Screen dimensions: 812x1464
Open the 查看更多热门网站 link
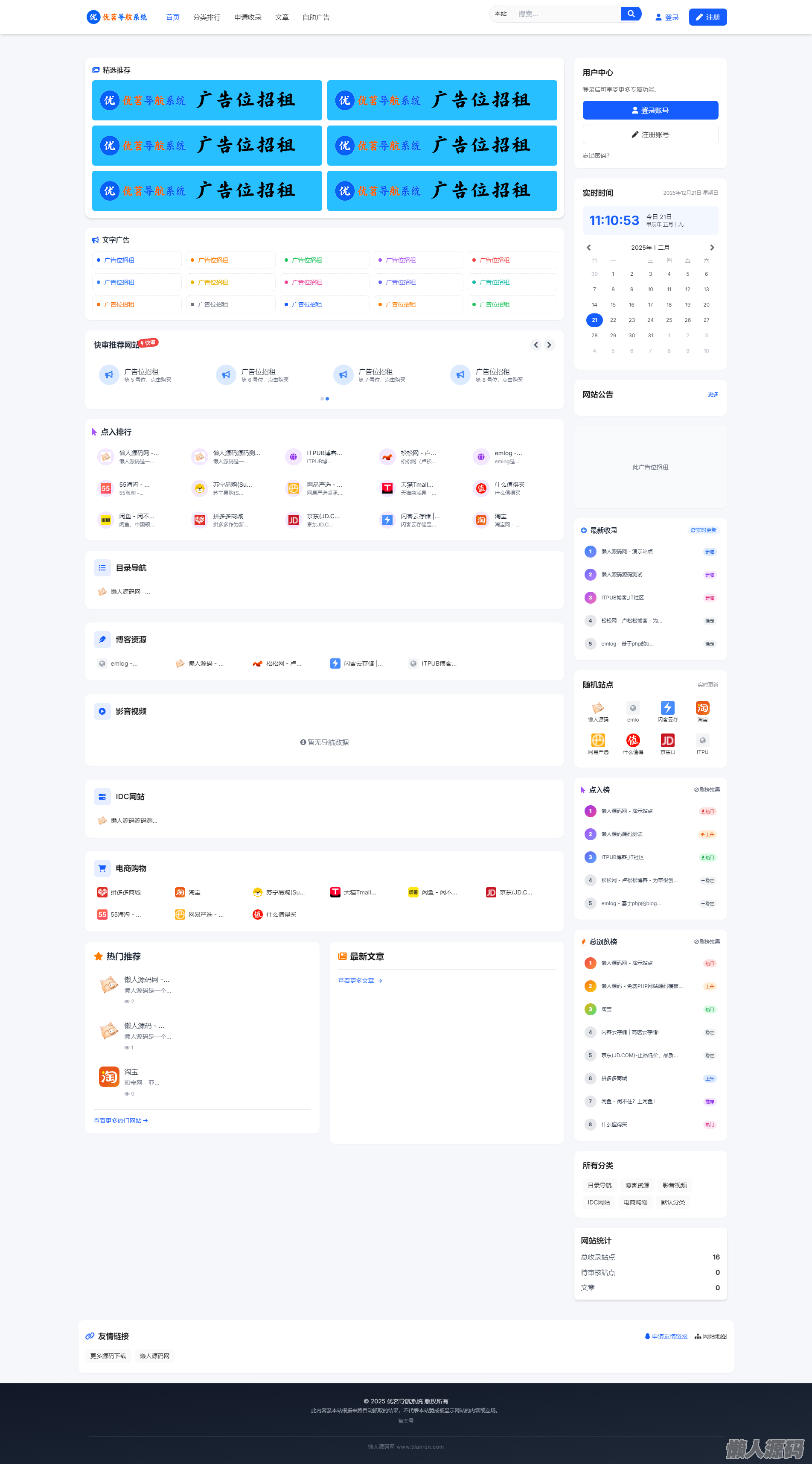tap(121, 1120)
